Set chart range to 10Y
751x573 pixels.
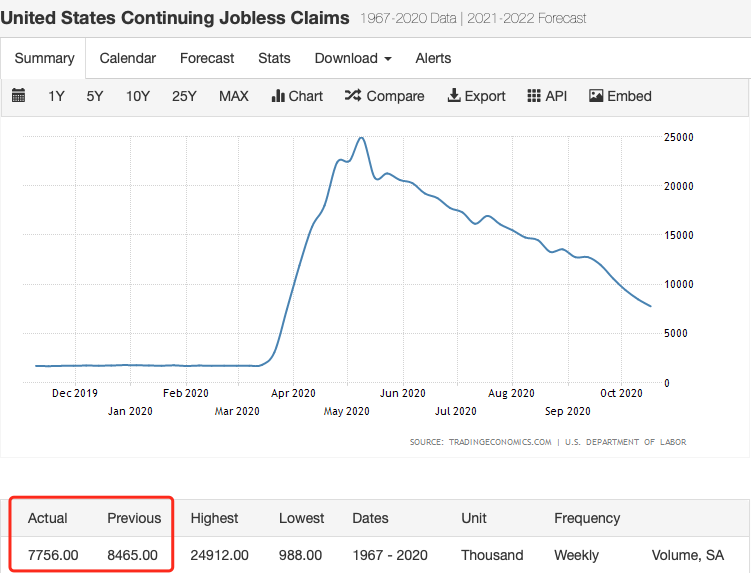[x=138, y=96]
